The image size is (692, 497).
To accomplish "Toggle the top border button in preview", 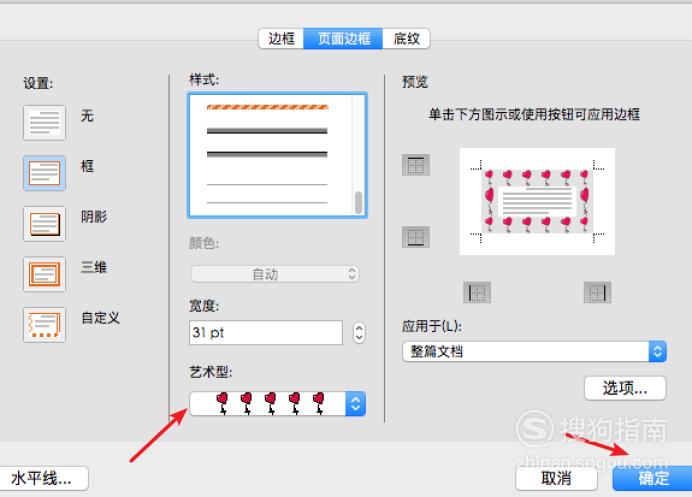I will (x=416, y=165).
